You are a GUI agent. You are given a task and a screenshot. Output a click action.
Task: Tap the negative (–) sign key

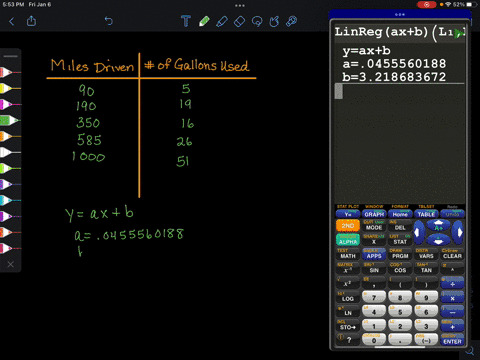pyautogui.click(x=426, y=340)
